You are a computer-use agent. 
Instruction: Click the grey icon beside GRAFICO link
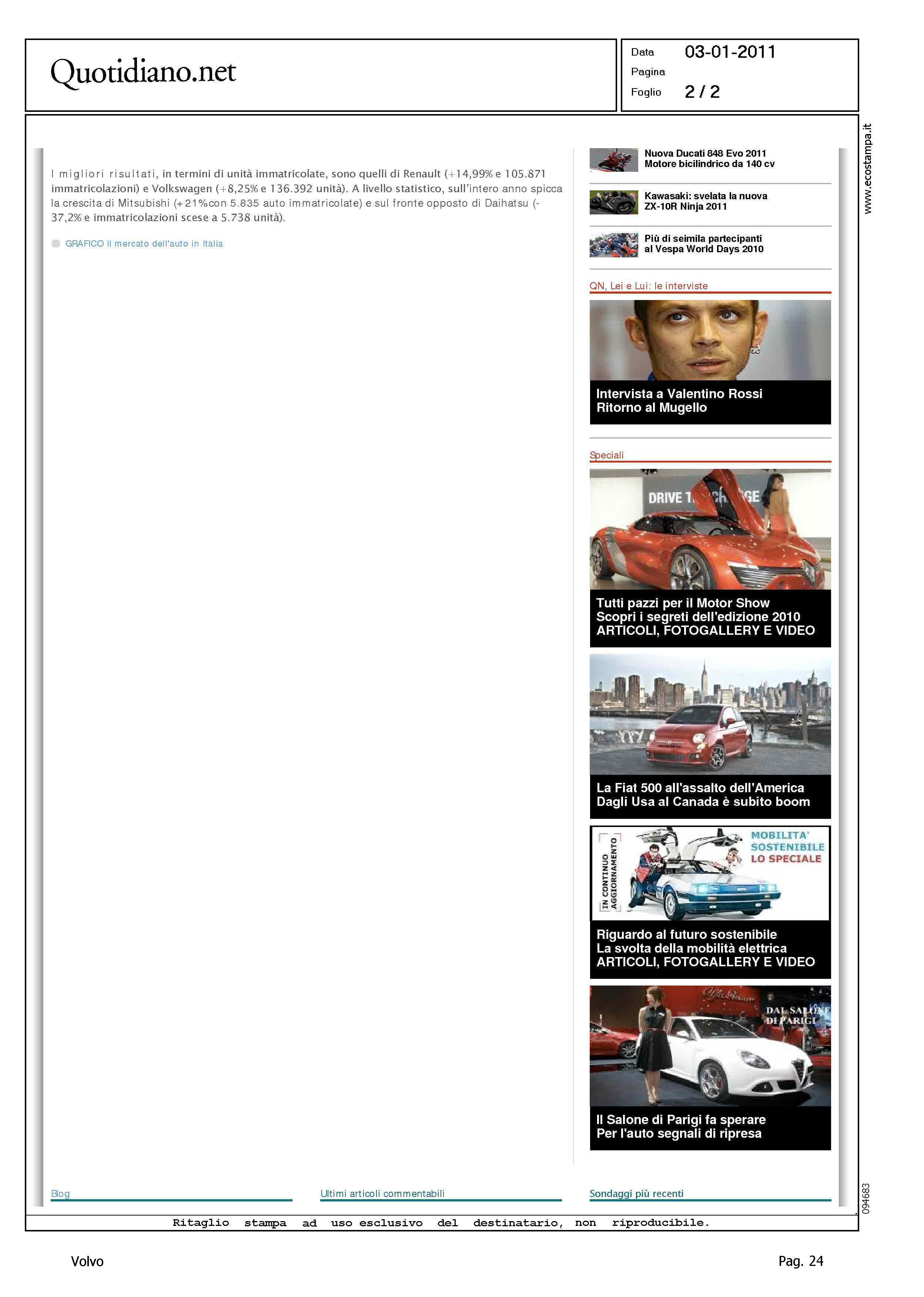56,244
